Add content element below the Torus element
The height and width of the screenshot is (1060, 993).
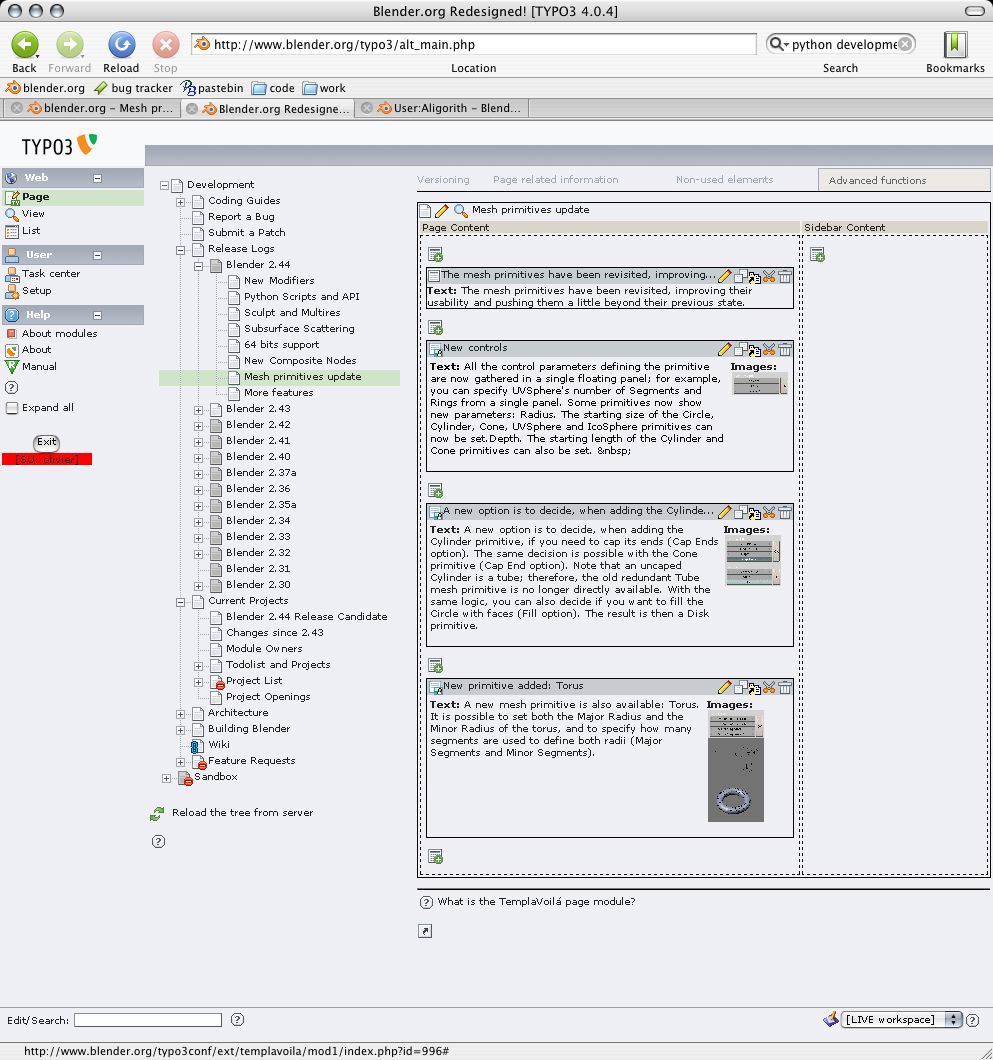click(435, 857)
